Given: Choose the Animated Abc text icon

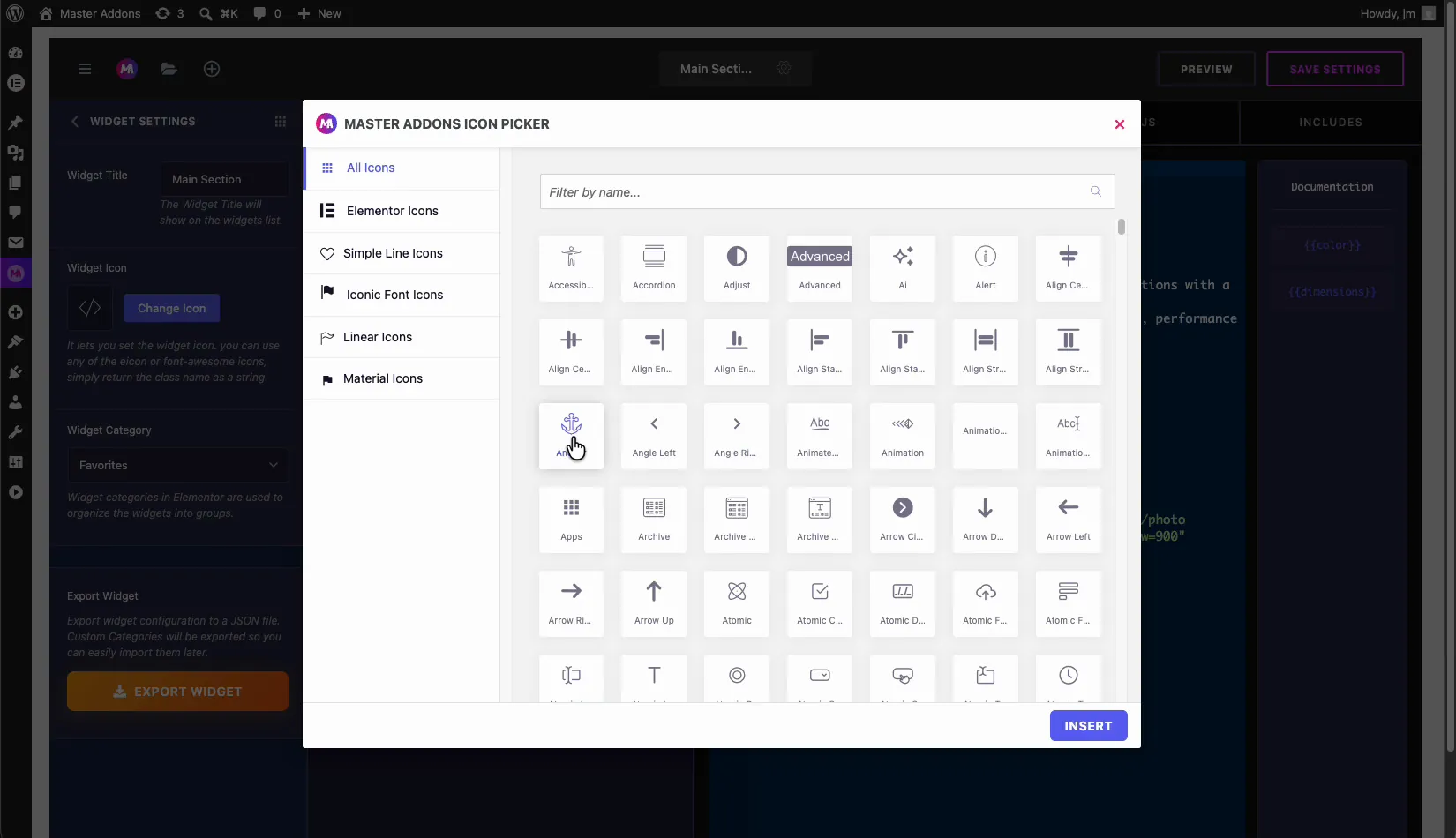Looking at the screenshot, I should coord(820,436).
